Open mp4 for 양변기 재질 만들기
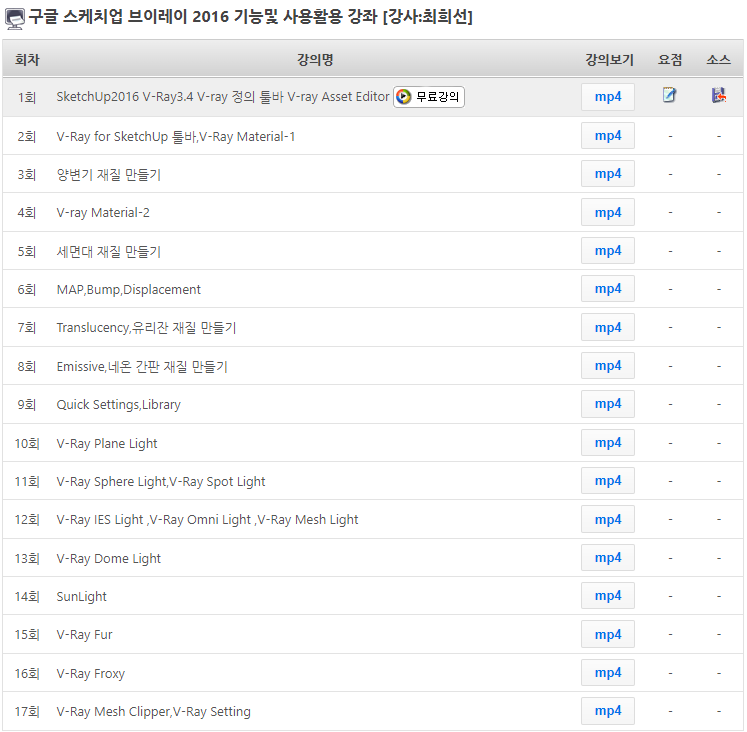Screen dimensions: 747x732 click(x=608, y=174)
